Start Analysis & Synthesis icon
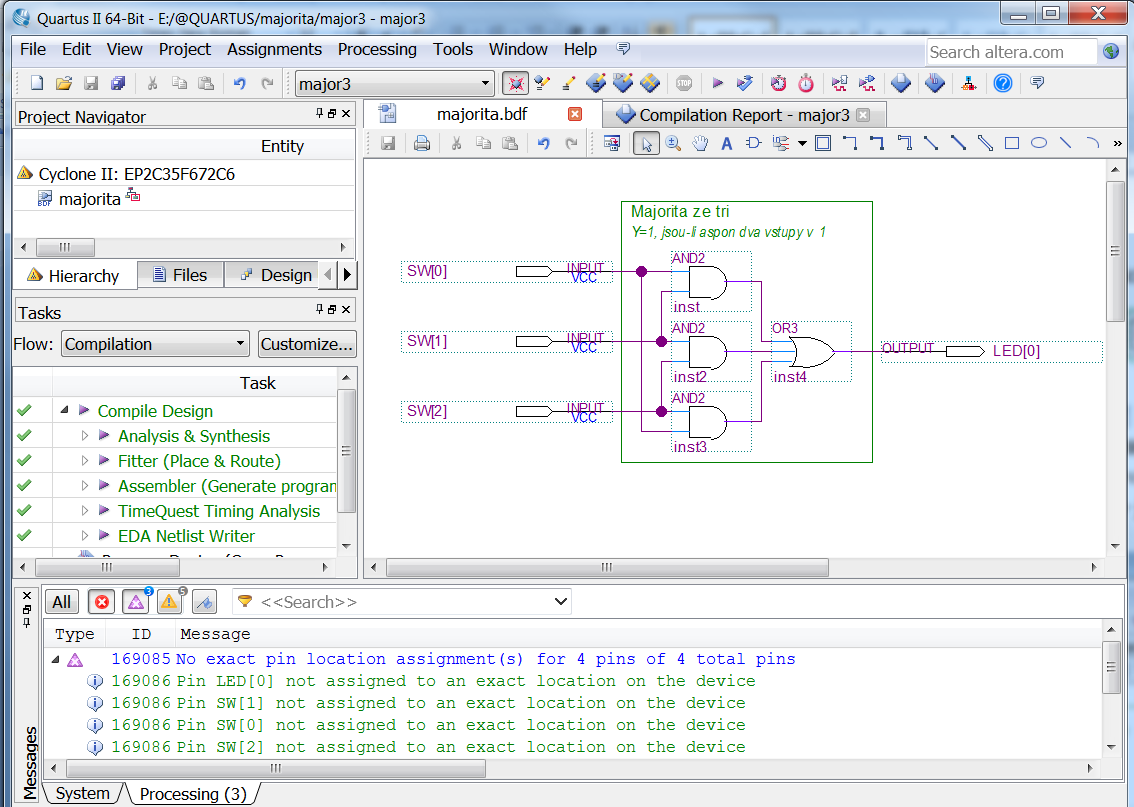Screen dimensions: 1134x807 [x=744, y=83]
